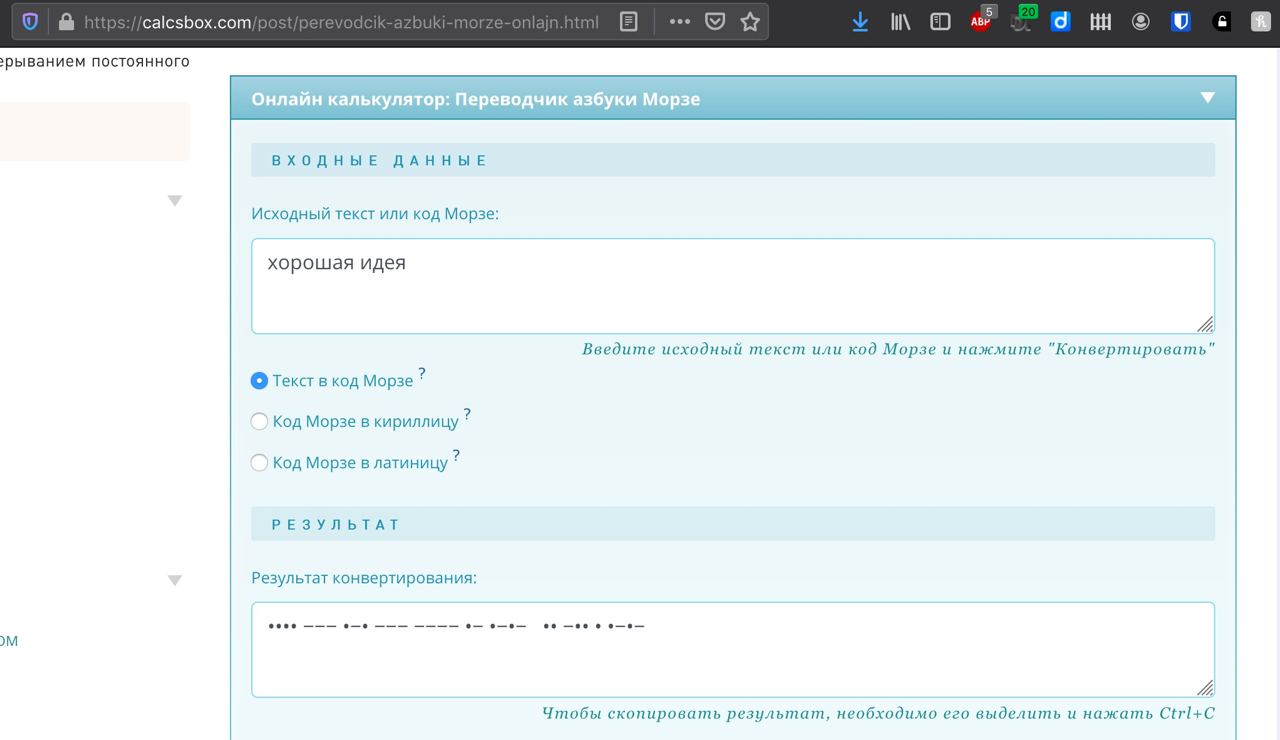Toggle reader view icon in address bar

(x=628, y=21)
